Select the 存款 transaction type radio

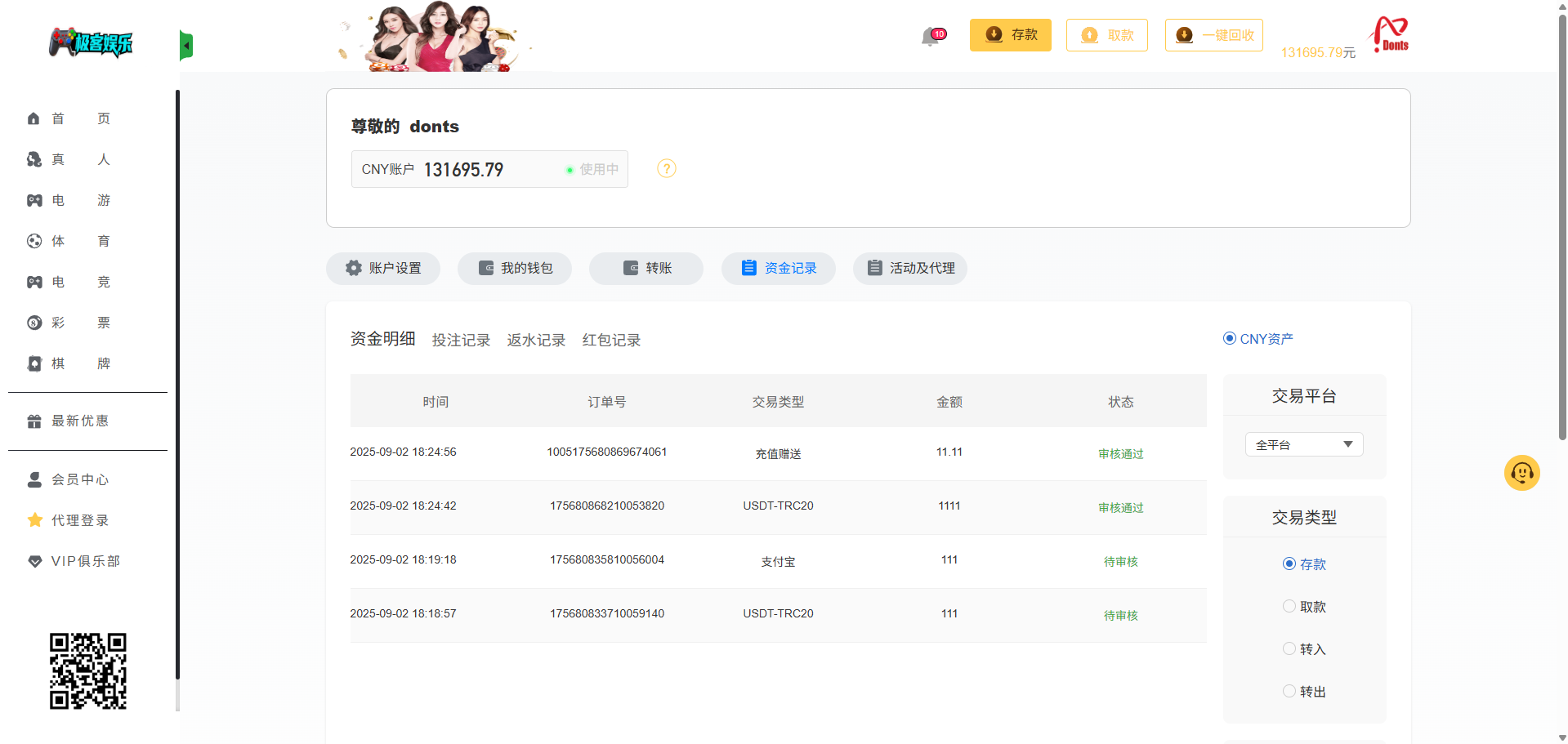1289,564
